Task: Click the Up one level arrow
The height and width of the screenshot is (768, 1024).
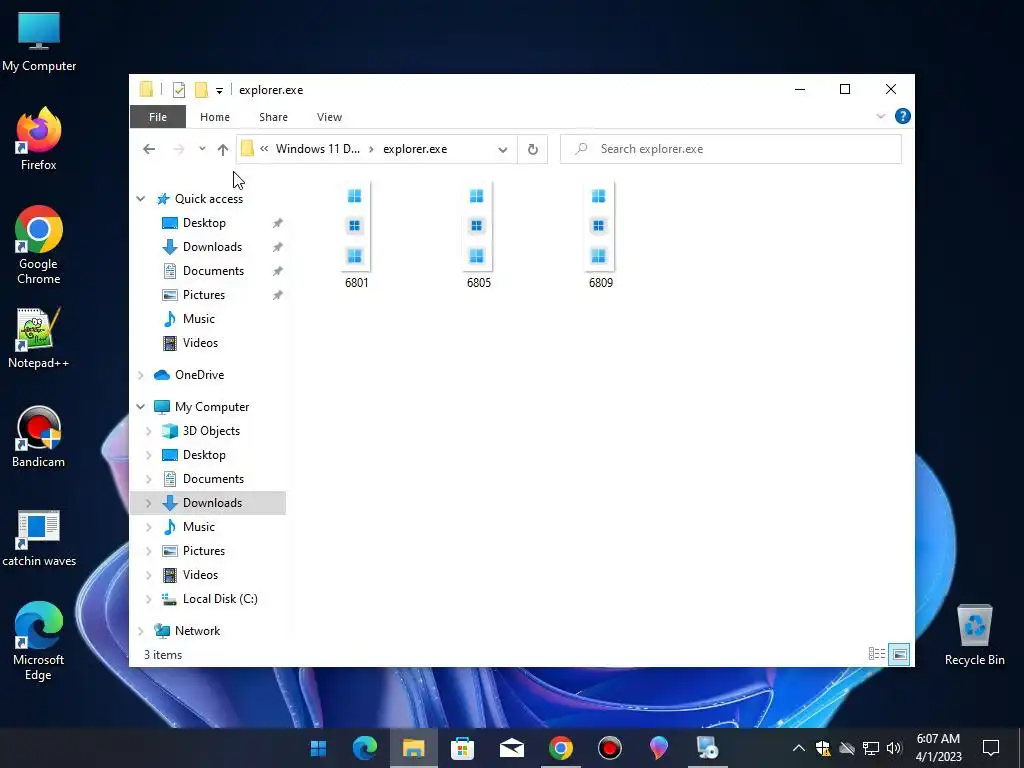Action: [x=223, y=149]
